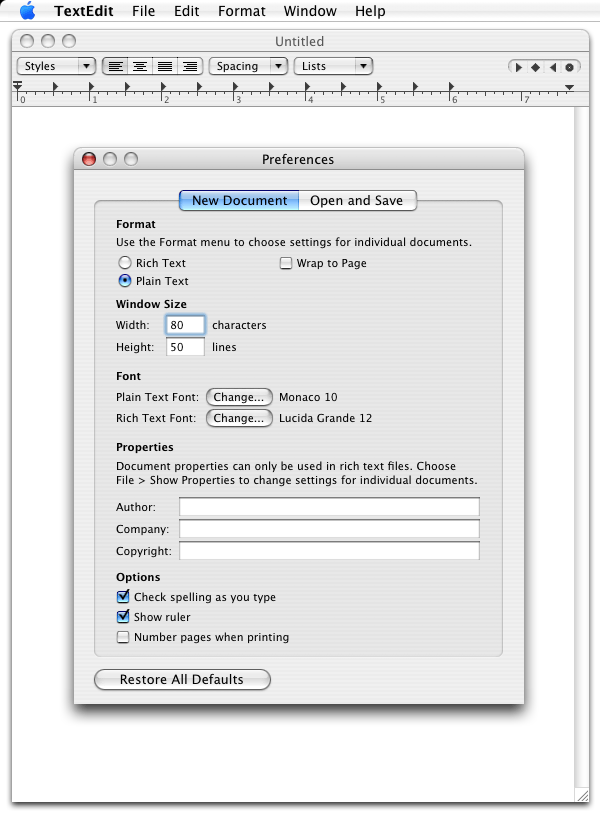Click the ruler tab stop near 1 inch
Viewport: 600px width, 816px height.
[92, 86]
